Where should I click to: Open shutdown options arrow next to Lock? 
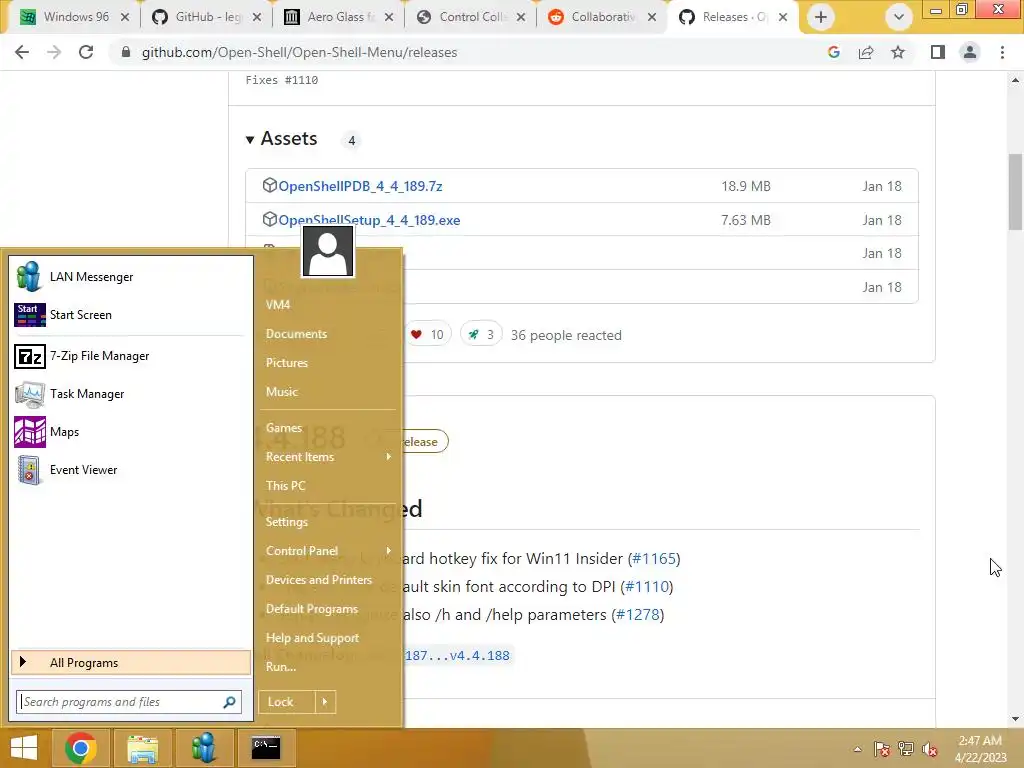coord(325,702)
